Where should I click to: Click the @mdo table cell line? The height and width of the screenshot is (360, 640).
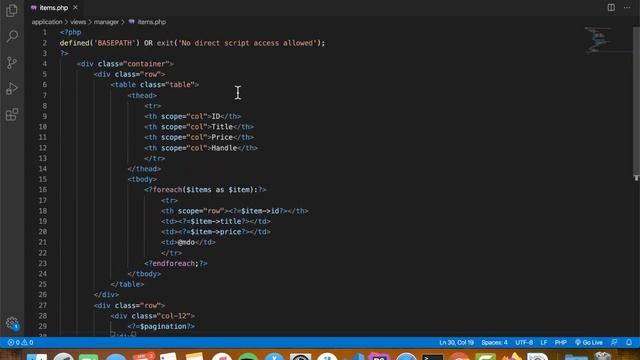[x=188, y=242]
